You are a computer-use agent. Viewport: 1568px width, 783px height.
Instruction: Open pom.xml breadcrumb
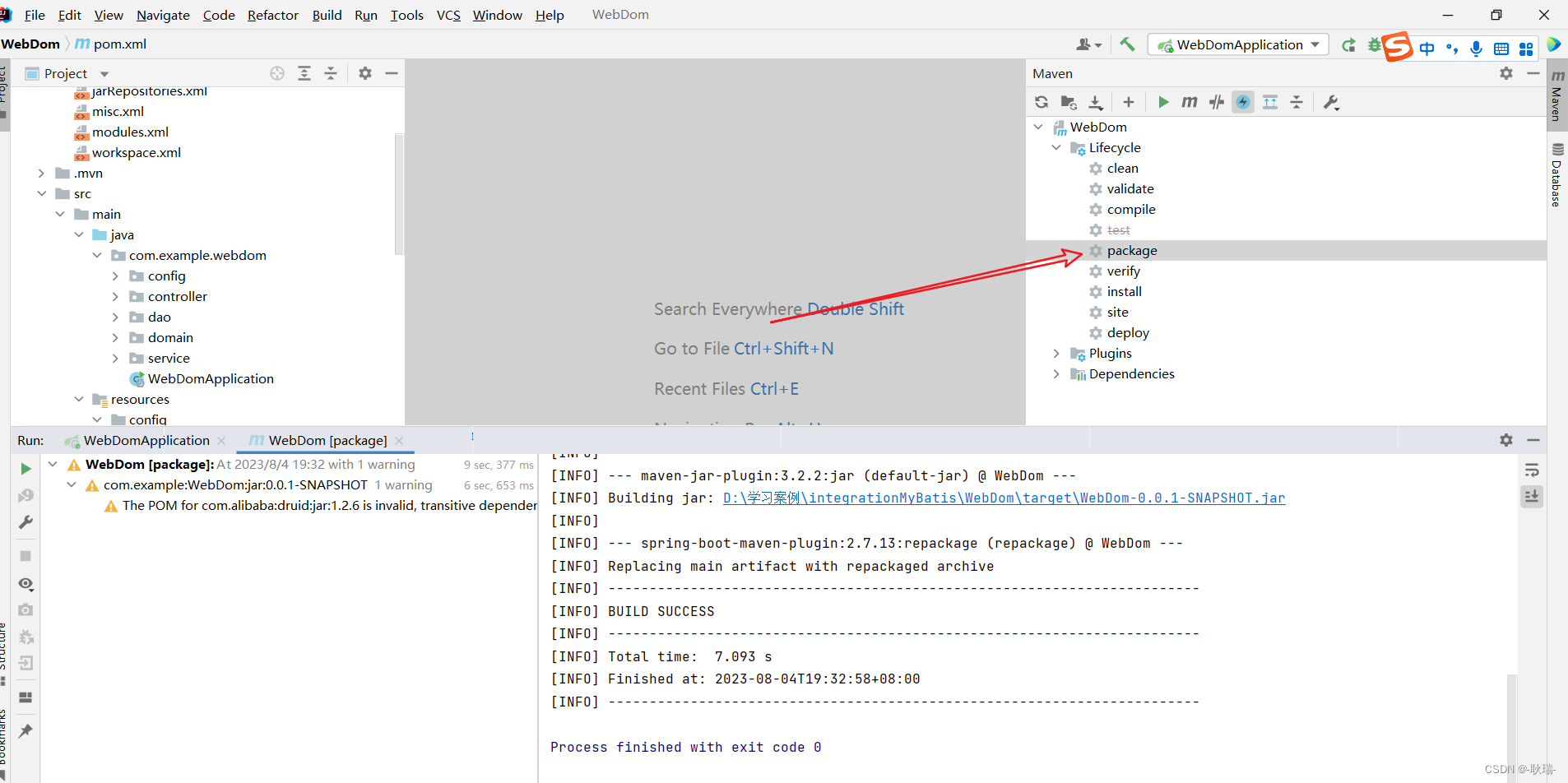click(111, 44)
